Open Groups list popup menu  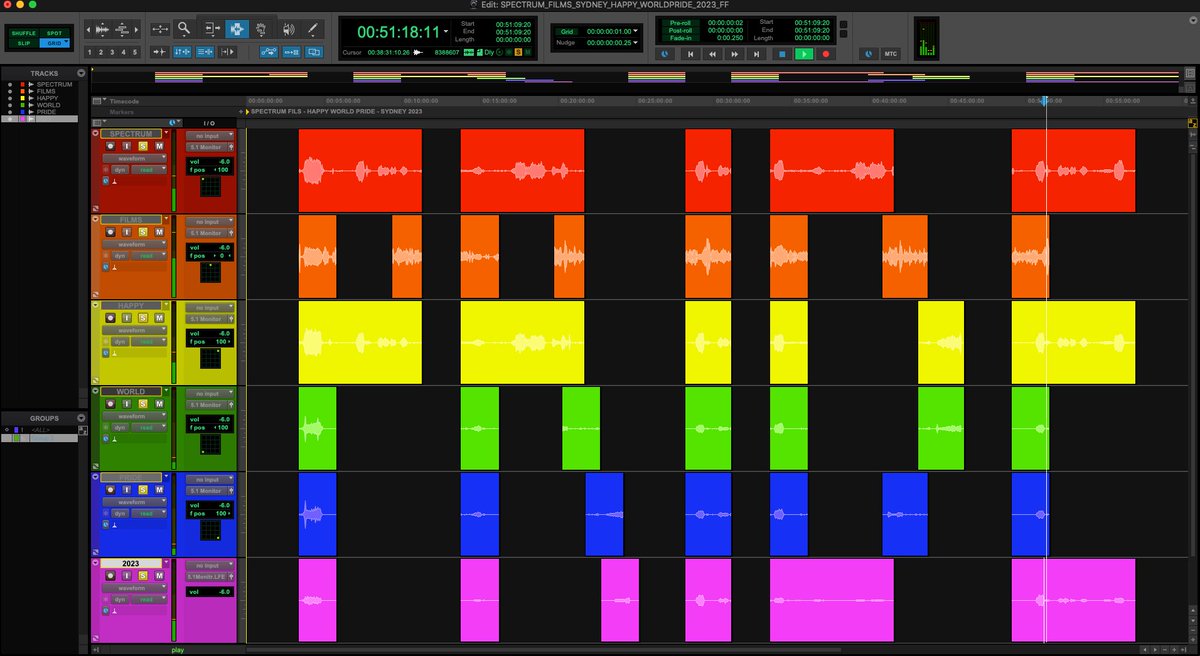81,418
